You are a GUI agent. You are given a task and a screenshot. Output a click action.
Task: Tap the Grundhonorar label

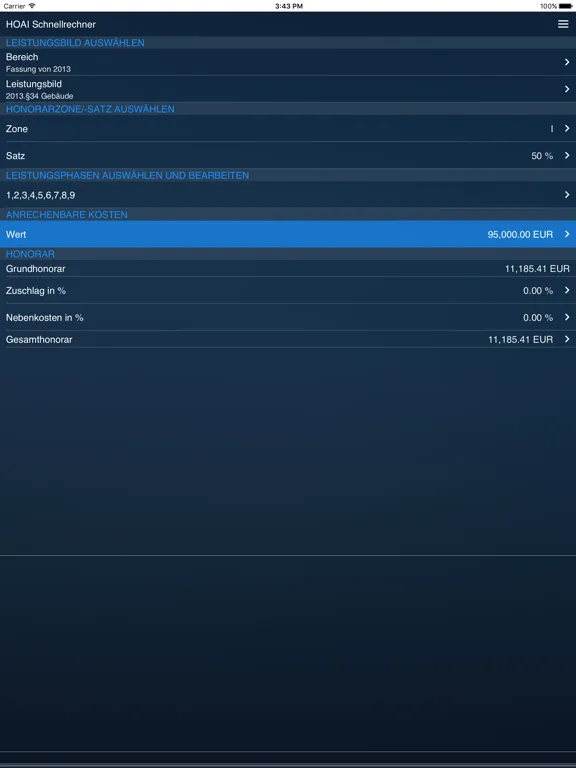35,268
